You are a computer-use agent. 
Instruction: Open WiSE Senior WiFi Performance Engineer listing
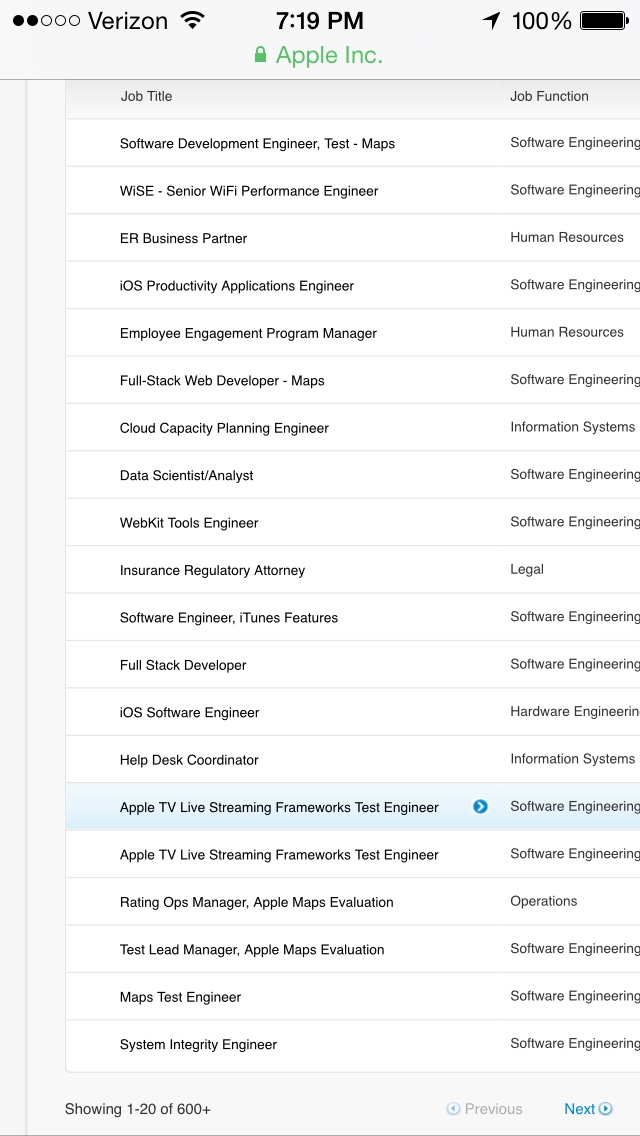pyautogui.click(x=249, y=191)
